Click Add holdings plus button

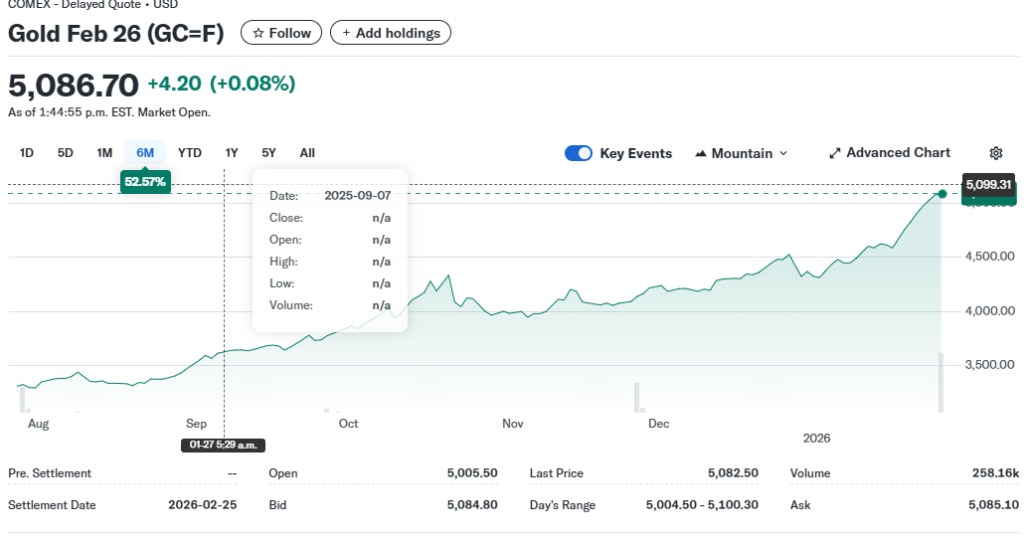390,33
